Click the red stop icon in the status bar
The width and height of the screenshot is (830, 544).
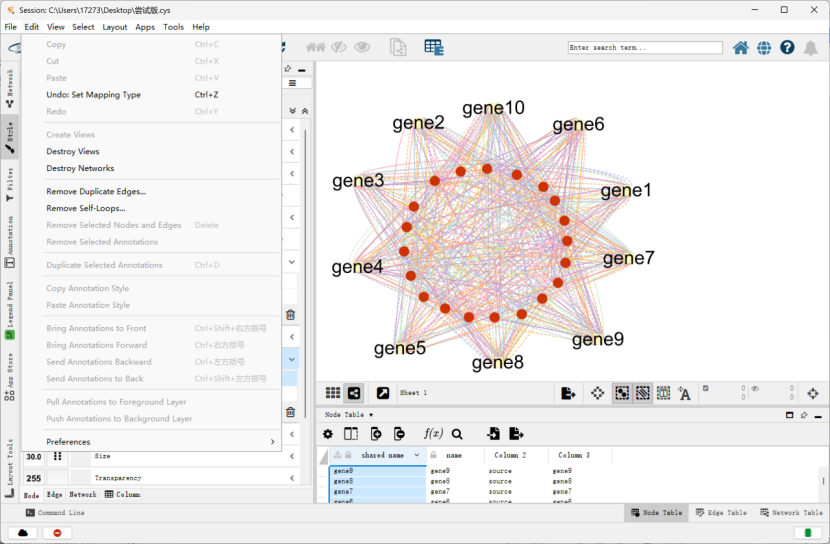57,533
